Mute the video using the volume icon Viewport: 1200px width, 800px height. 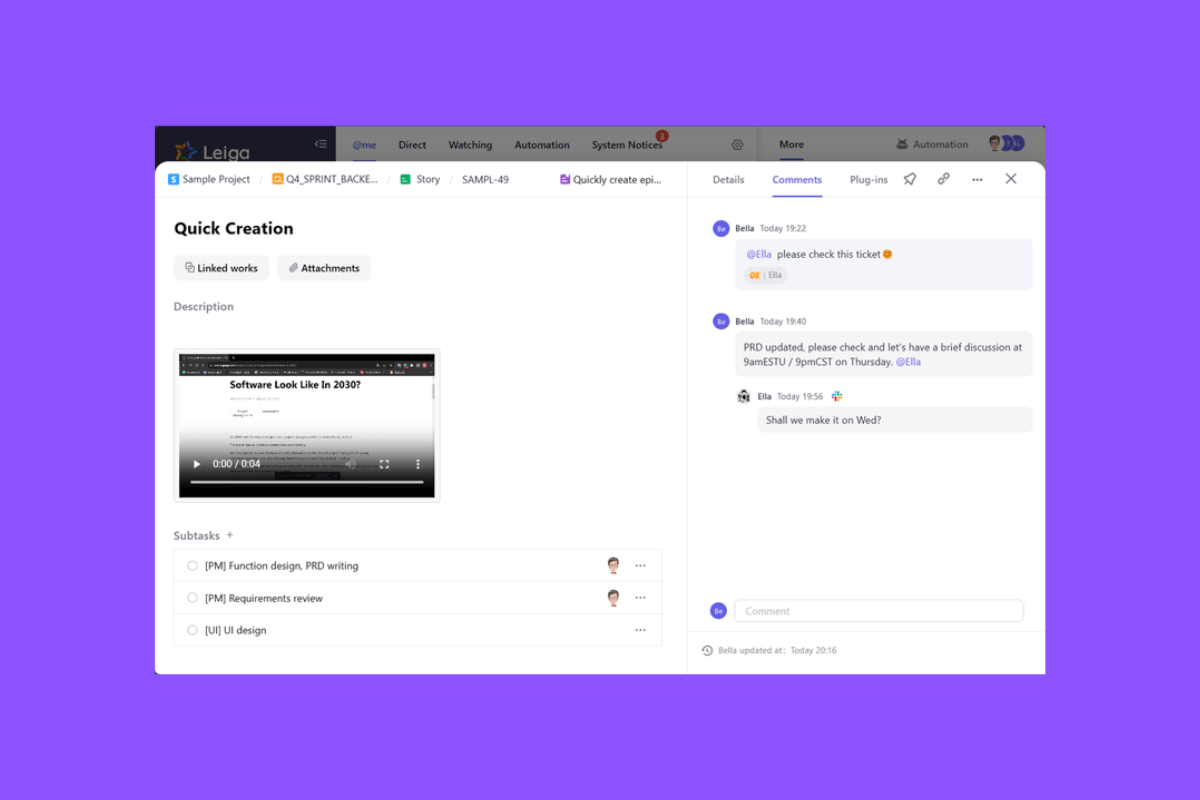[350, 464]
